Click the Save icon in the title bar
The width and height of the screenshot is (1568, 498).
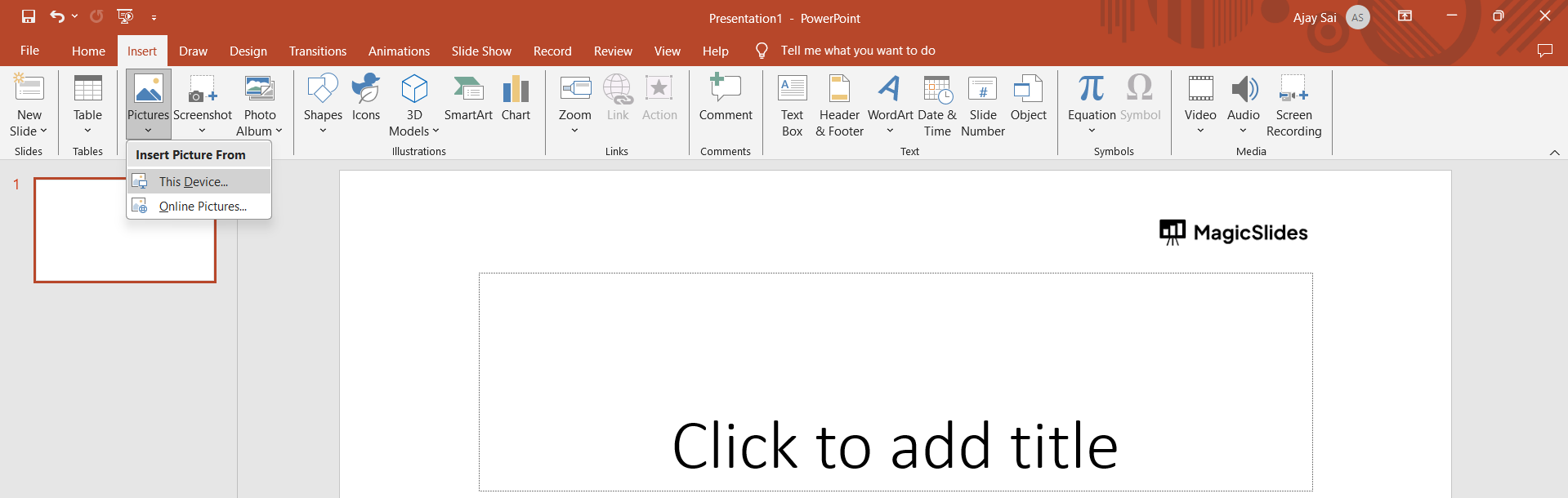pos(29,16)
